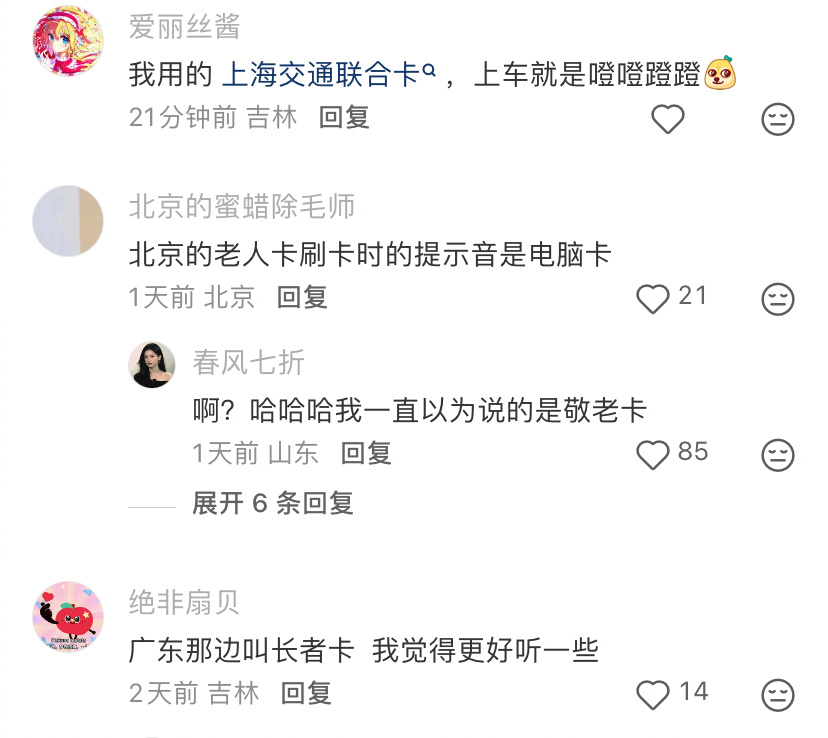Open the 上海交通联合卡 search link
This screenshot has width=828, height=738.
click(328, 74)
